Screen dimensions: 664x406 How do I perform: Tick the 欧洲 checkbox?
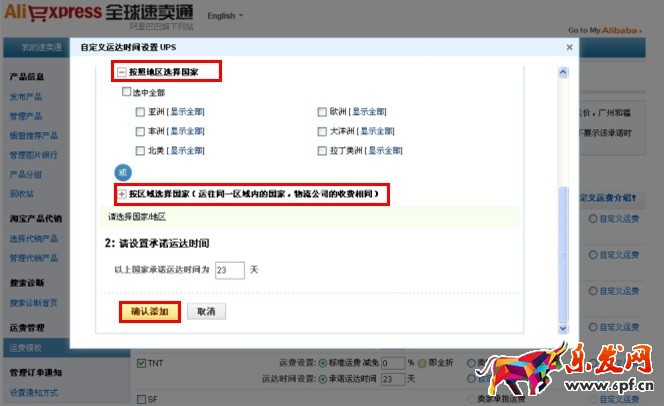[322, 112]
